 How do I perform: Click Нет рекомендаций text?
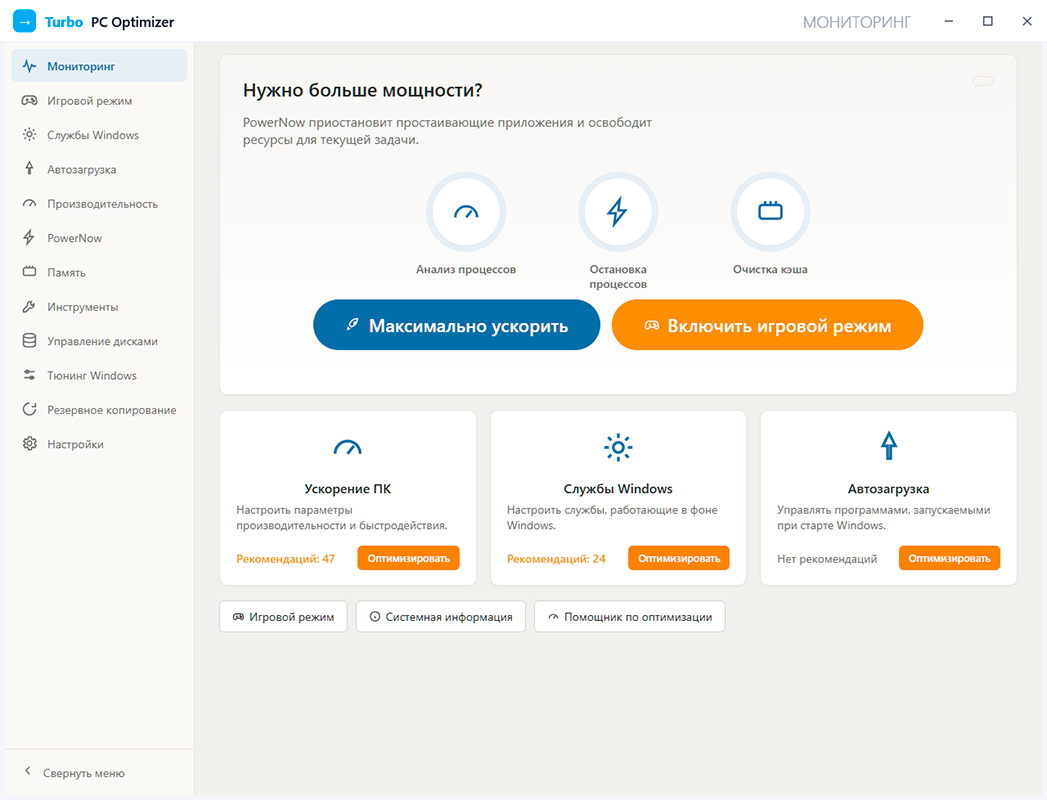(x=827, y=559)
